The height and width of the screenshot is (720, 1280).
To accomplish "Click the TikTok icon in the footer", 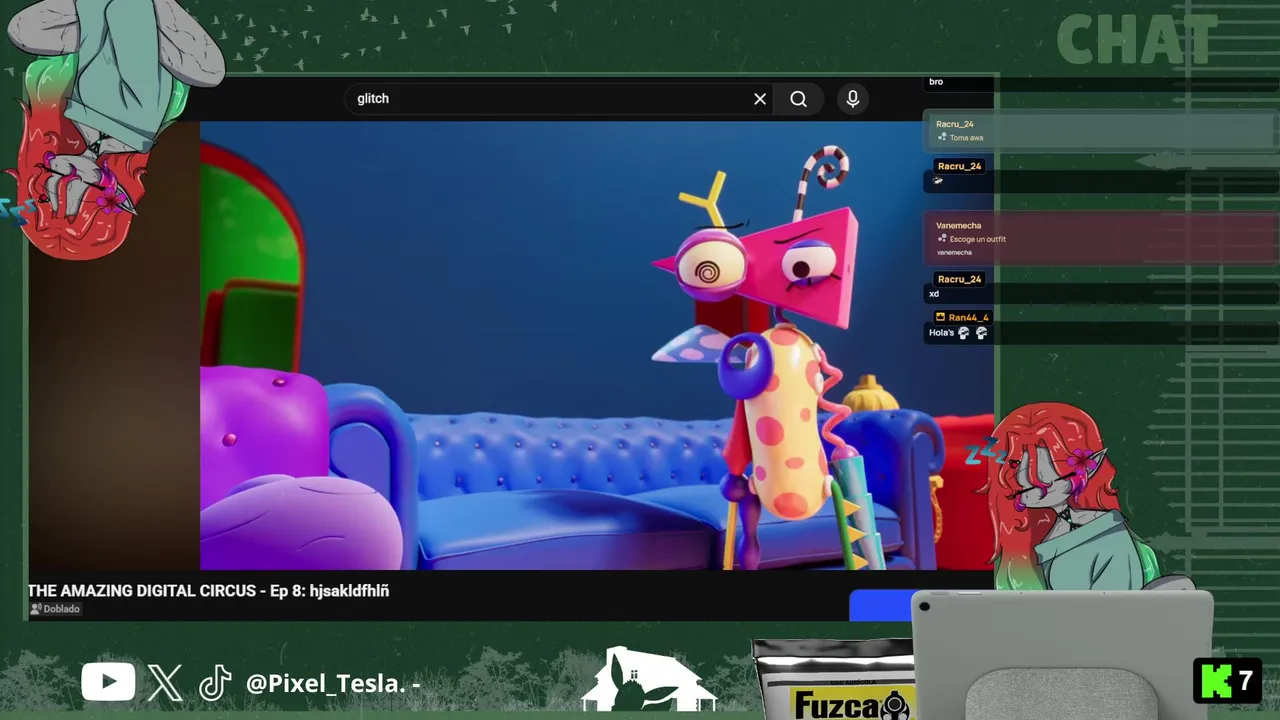I will tap(215, 683).
